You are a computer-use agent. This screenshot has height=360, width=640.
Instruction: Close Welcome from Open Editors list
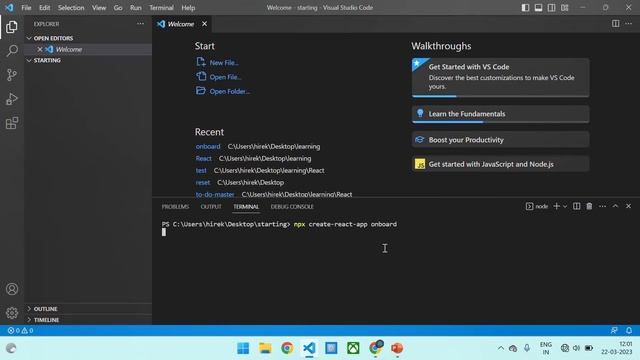pyautogui.click(x=40, y=49)
